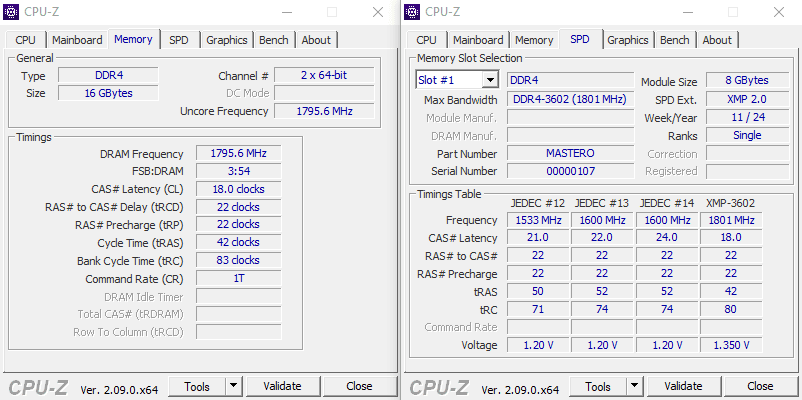Image resolution: width=802 pixels, height=400 pixels.
Task: Open Tools dropdown arrow in left window
Action: 234,386
